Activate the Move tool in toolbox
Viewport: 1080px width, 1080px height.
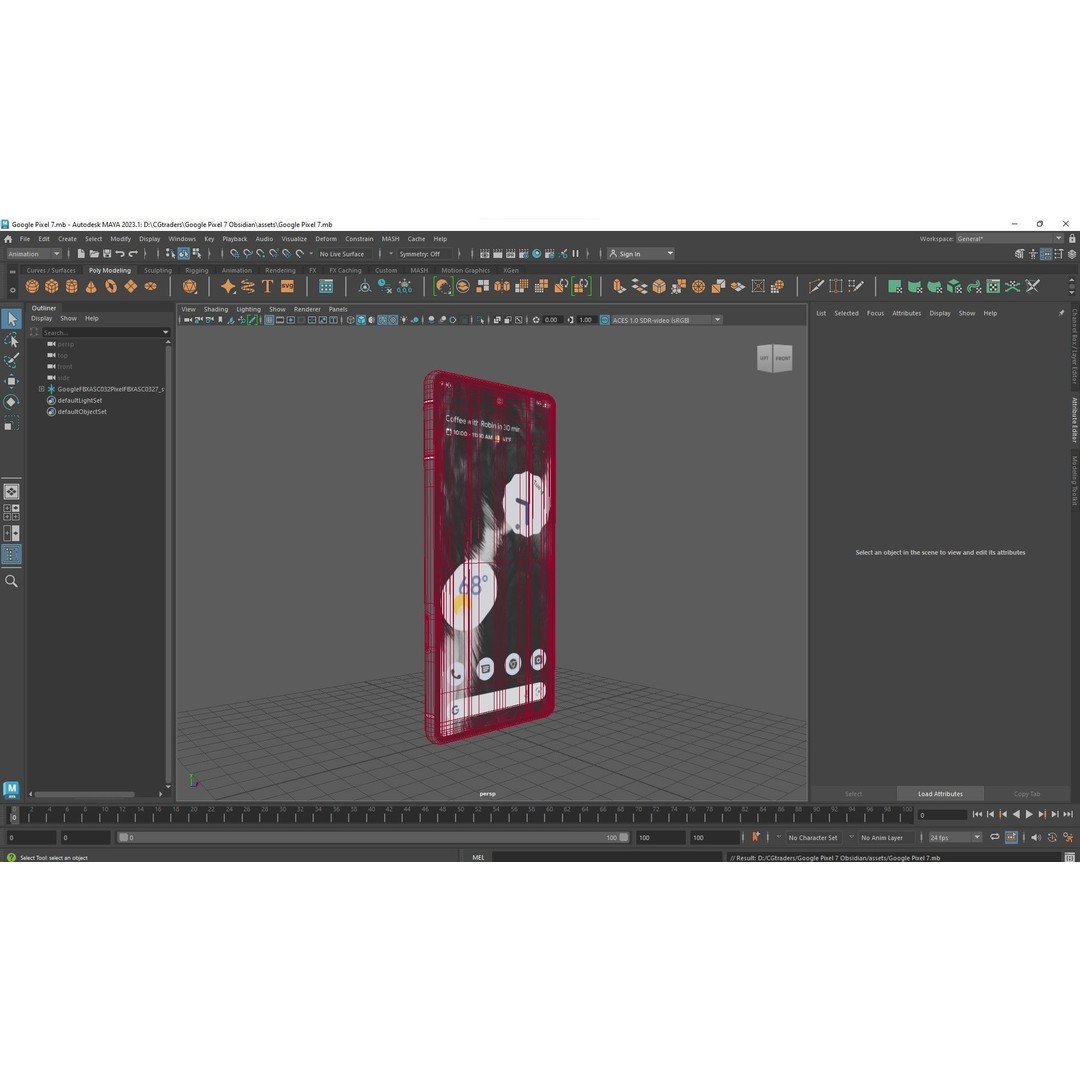coord(12,381)
